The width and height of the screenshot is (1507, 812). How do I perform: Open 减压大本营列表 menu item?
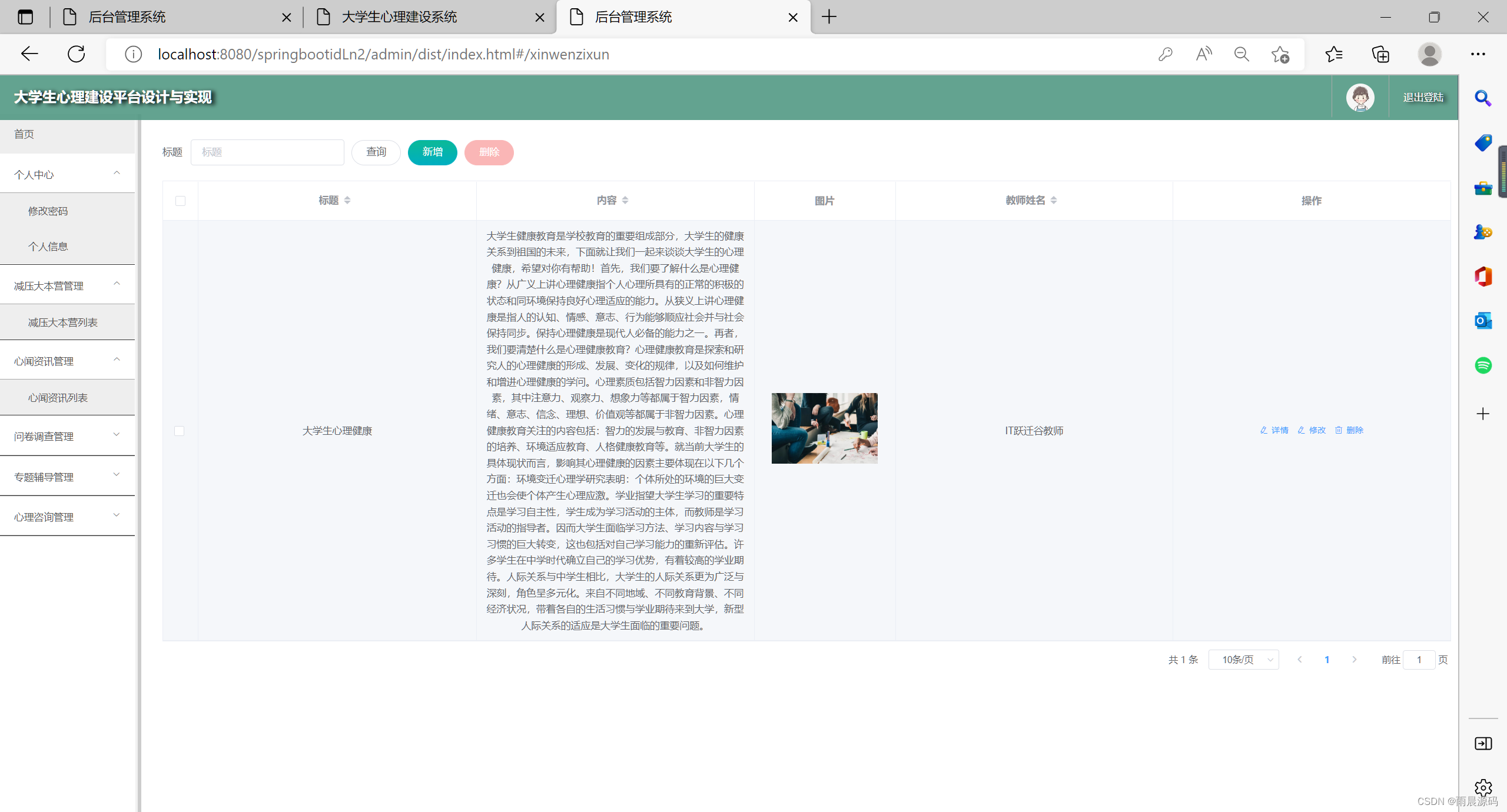[67, 322]
